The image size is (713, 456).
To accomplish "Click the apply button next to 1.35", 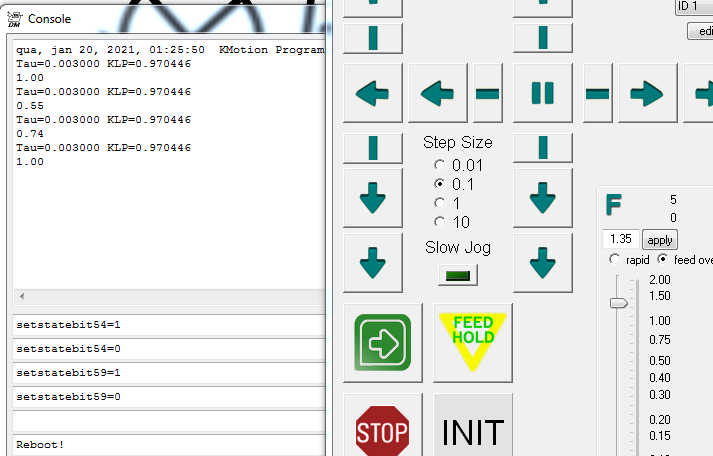I will 660,240.
